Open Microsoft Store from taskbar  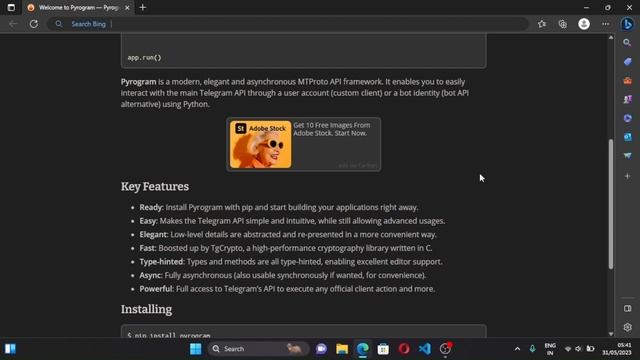(x=383, y=349)
